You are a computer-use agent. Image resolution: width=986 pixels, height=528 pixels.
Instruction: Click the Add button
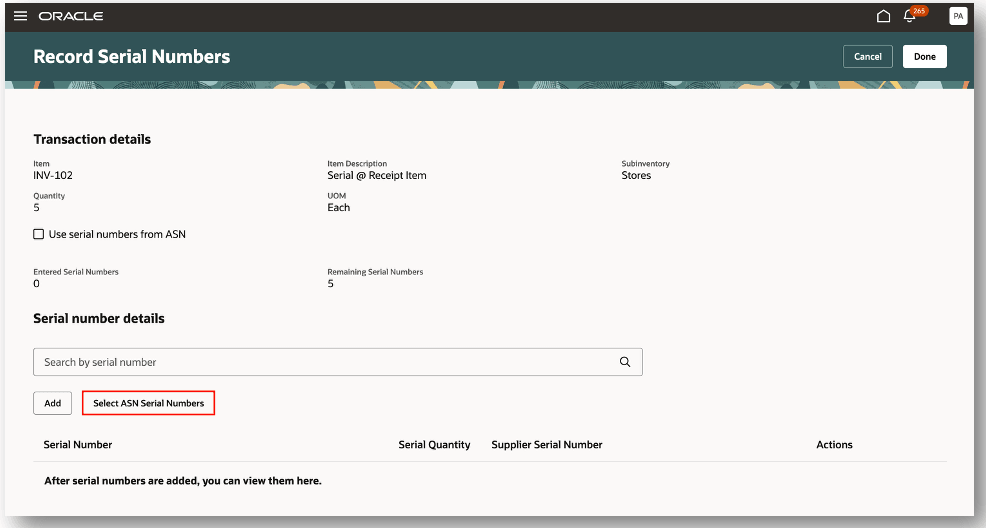53,403
